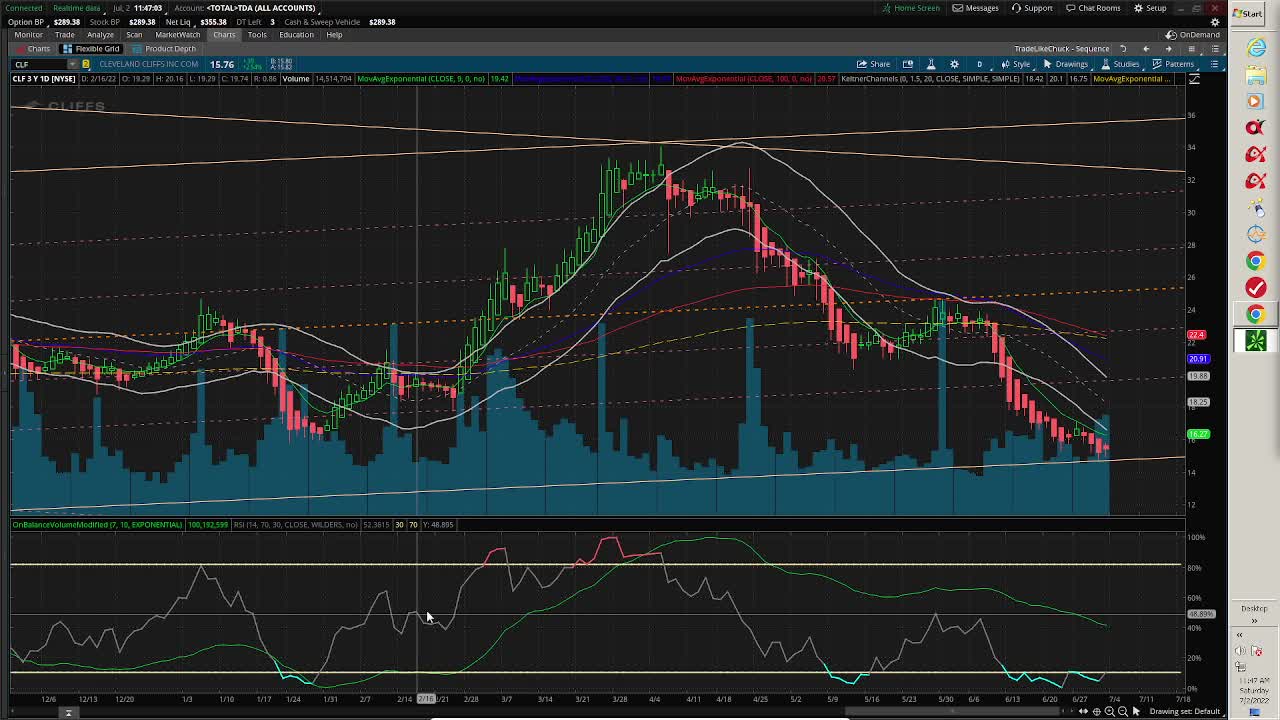Open the Home Screen
Image resolution: width=1280 pixels, height=720 pixels.
coord(911,8)
